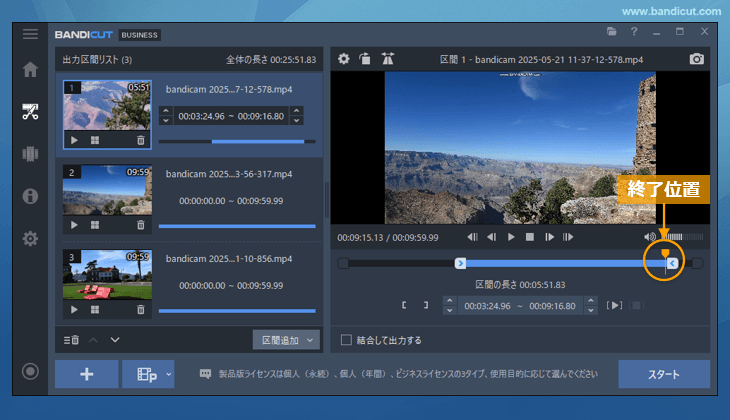Expand the output format dropdown arrow
The image size is (730, 420).
click(x=168, y=374)
